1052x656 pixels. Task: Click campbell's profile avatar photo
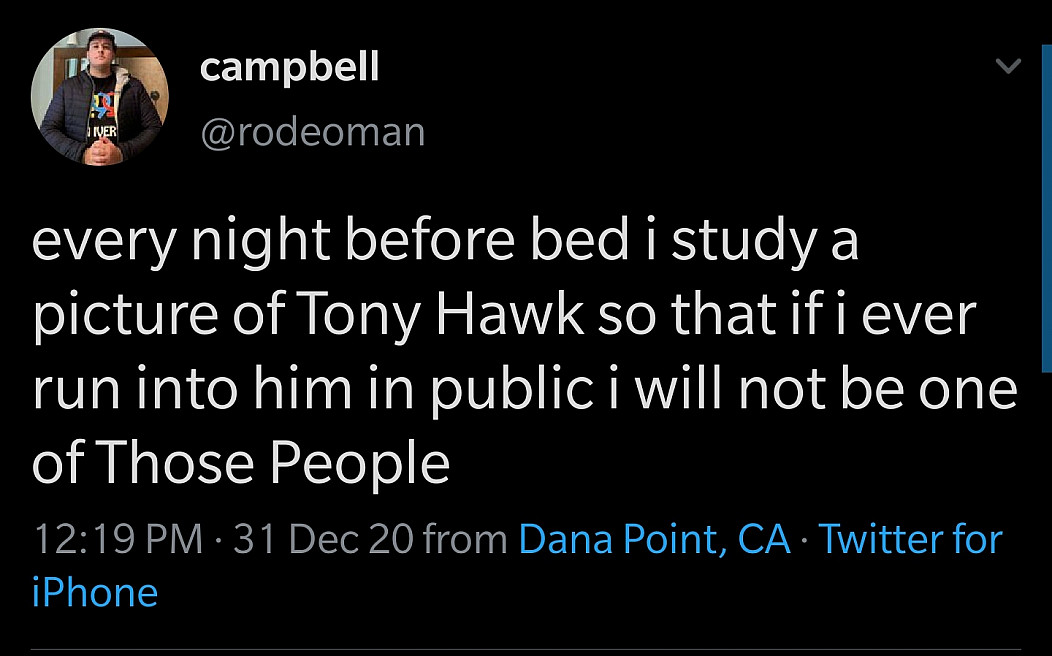click(x=100, y=97)
